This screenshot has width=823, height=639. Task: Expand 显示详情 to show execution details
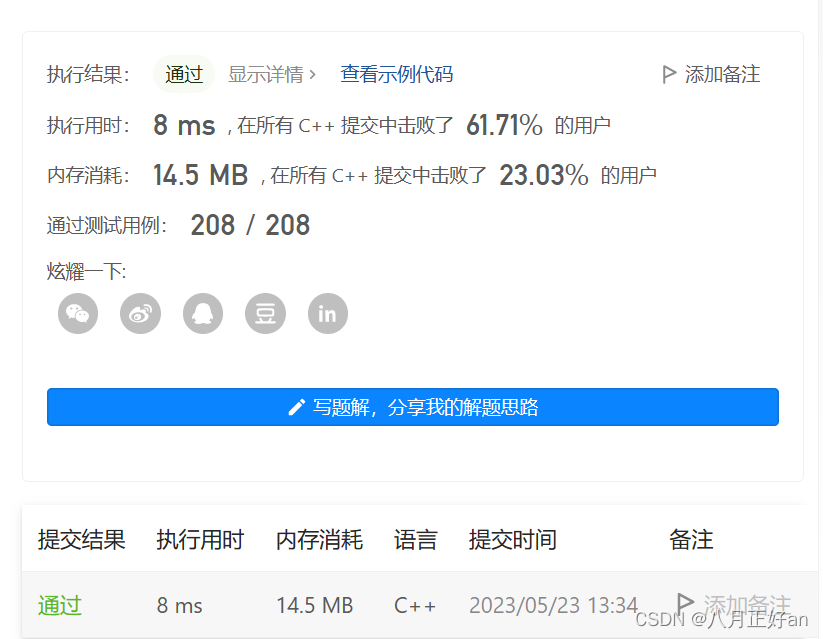(267, 74)
